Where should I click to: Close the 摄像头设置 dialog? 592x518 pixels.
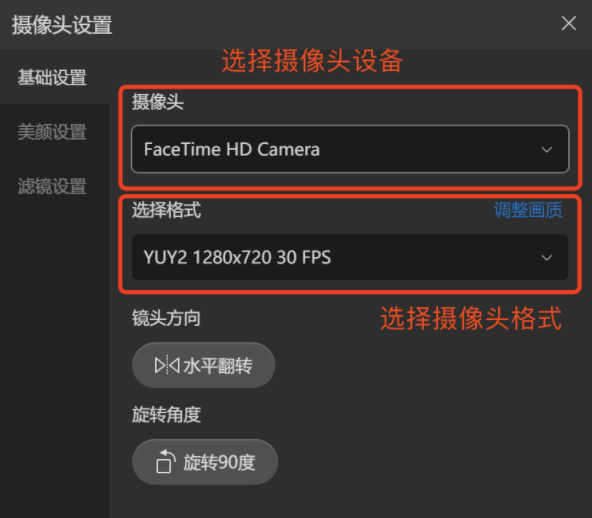pyautogui.click(x=569, y=23)
